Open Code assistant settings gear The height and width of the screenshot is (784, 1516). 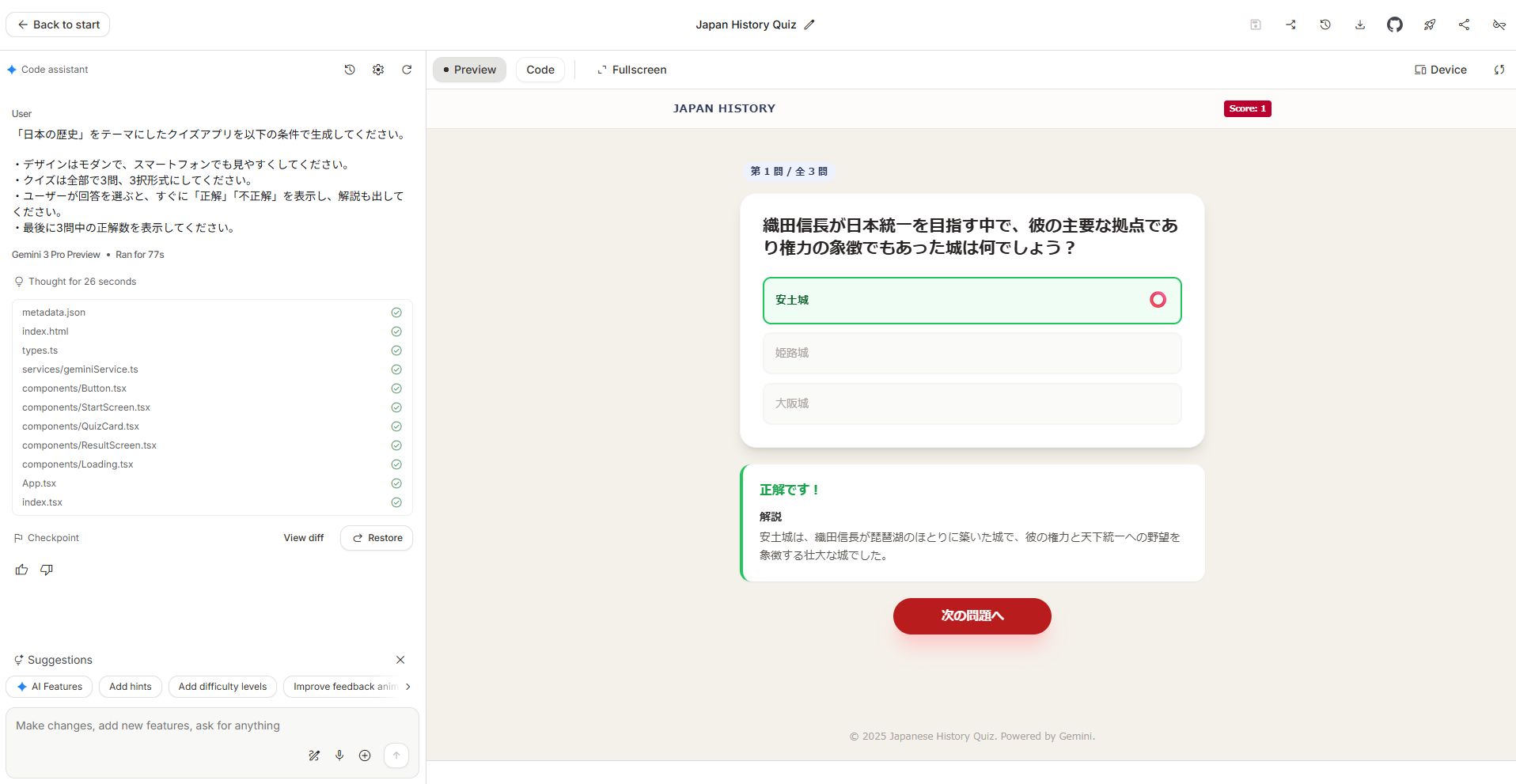click(378, 70)
